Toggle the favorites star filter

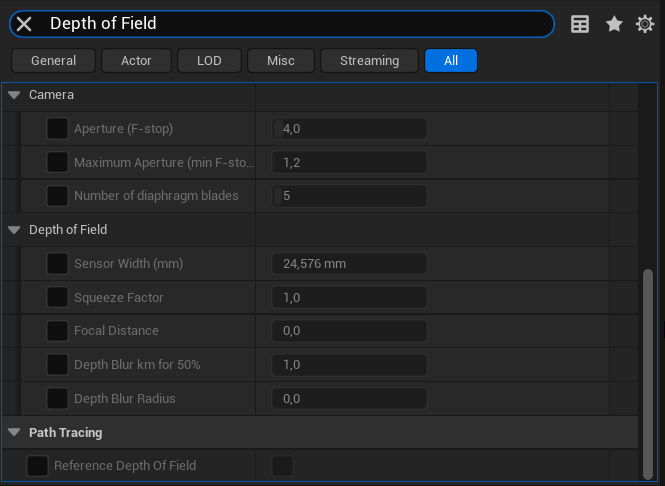coord(614,24)
